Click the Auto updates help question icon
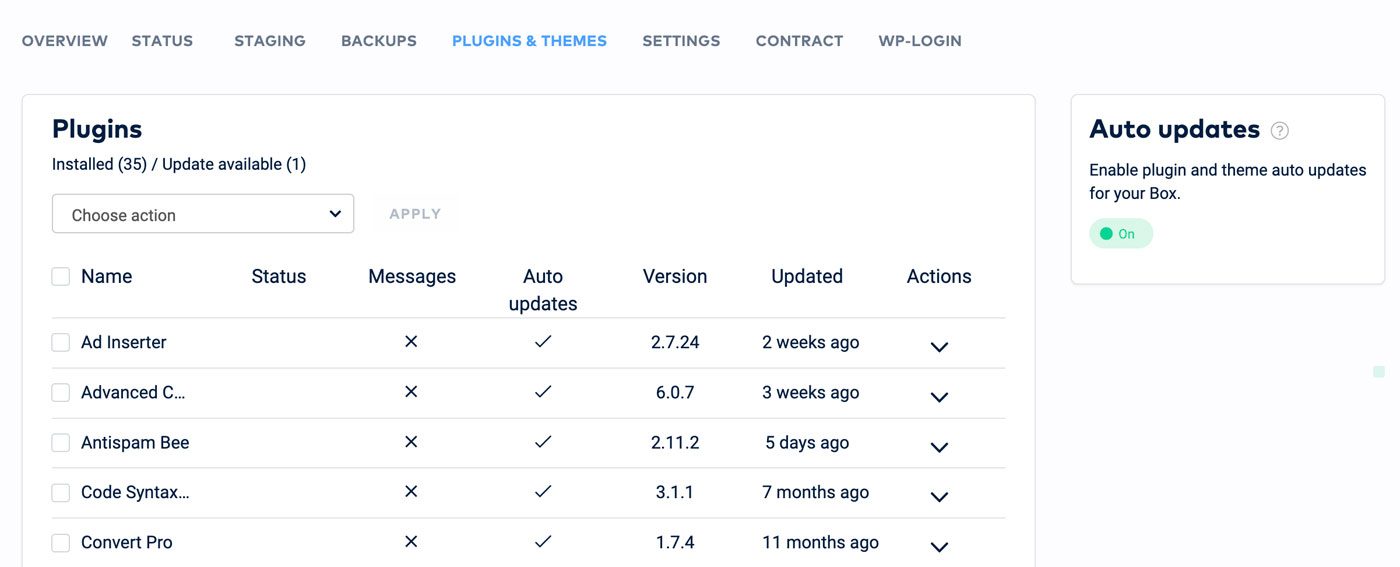Screen dimensions: 1400x567 tap(1279, 131)
